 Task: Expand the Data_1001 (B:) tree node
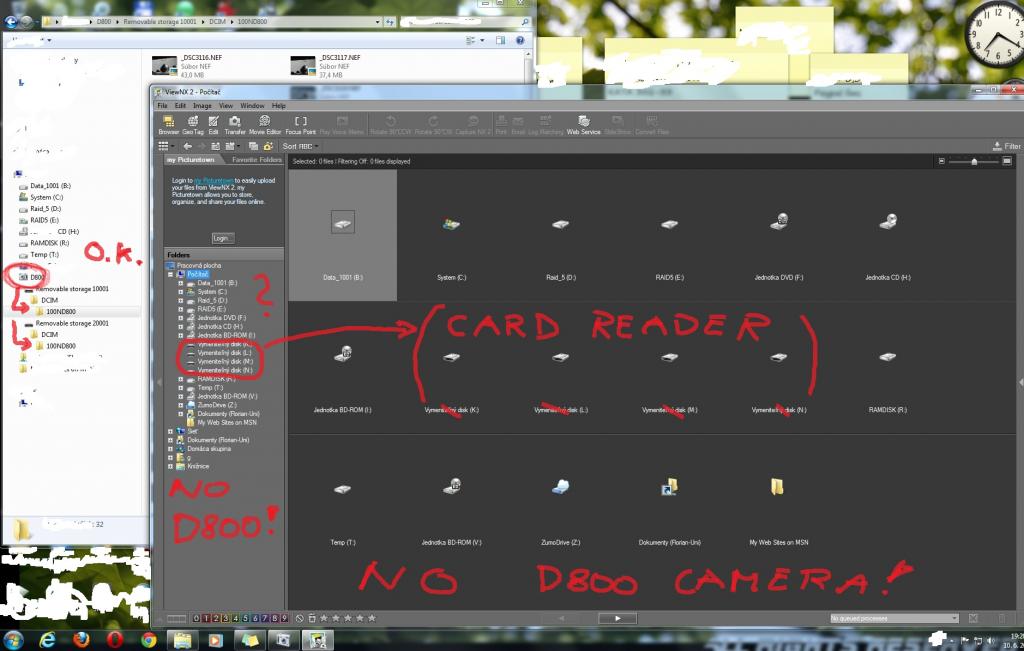(181, 283)
